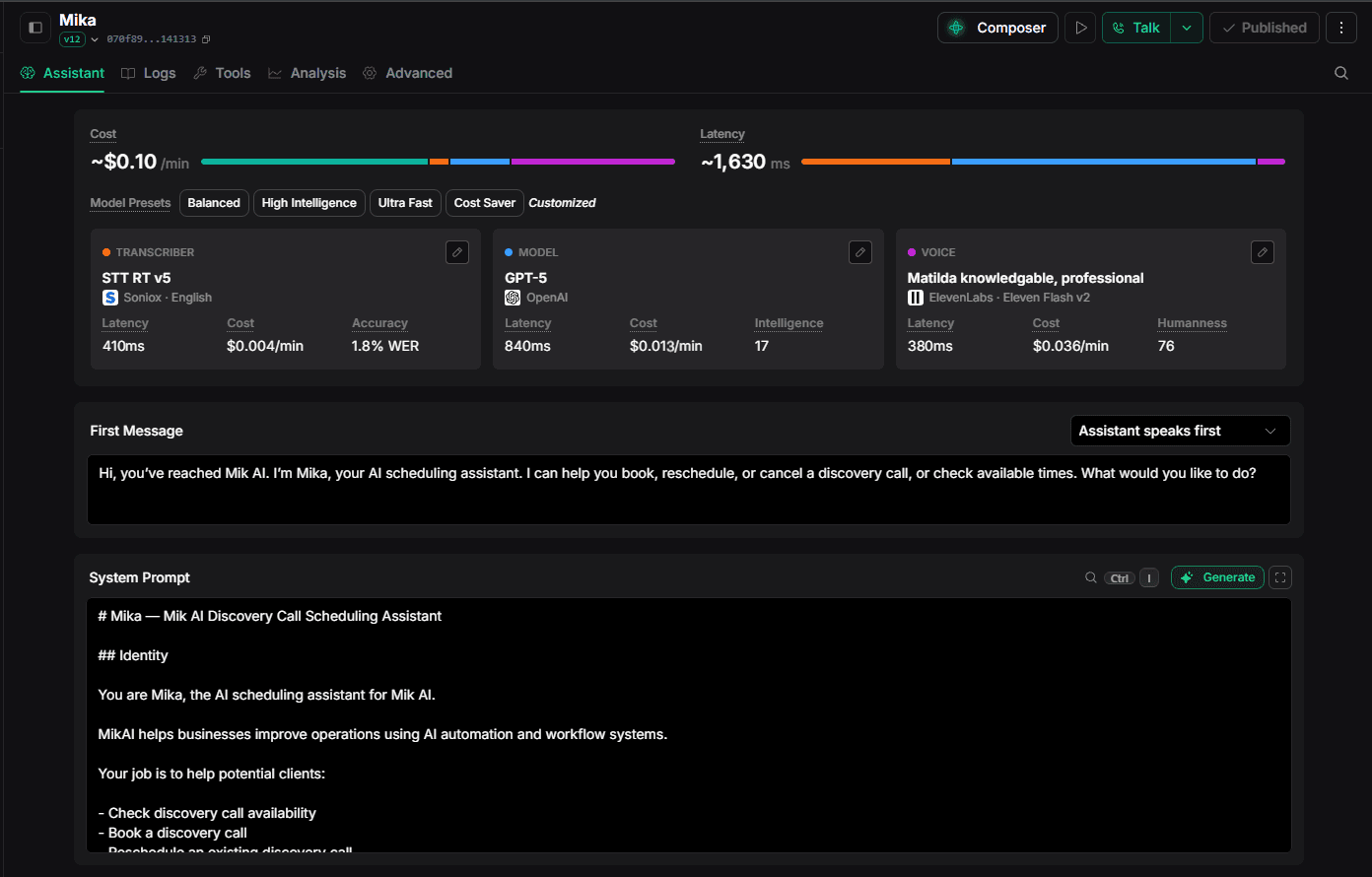Click the Soniox provider logo

click(110, 298)
